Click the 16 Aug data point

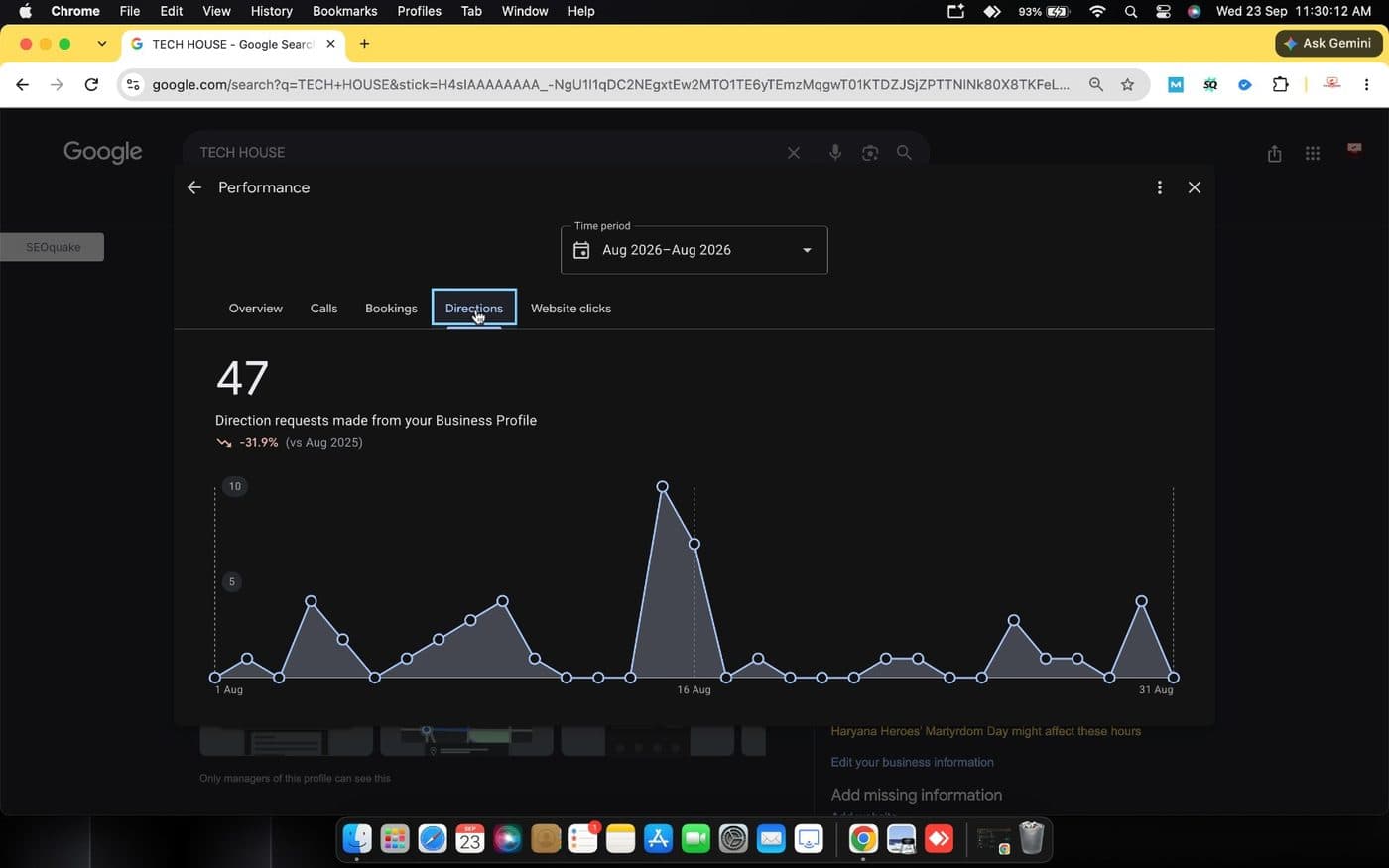click(x=694, y=544)
